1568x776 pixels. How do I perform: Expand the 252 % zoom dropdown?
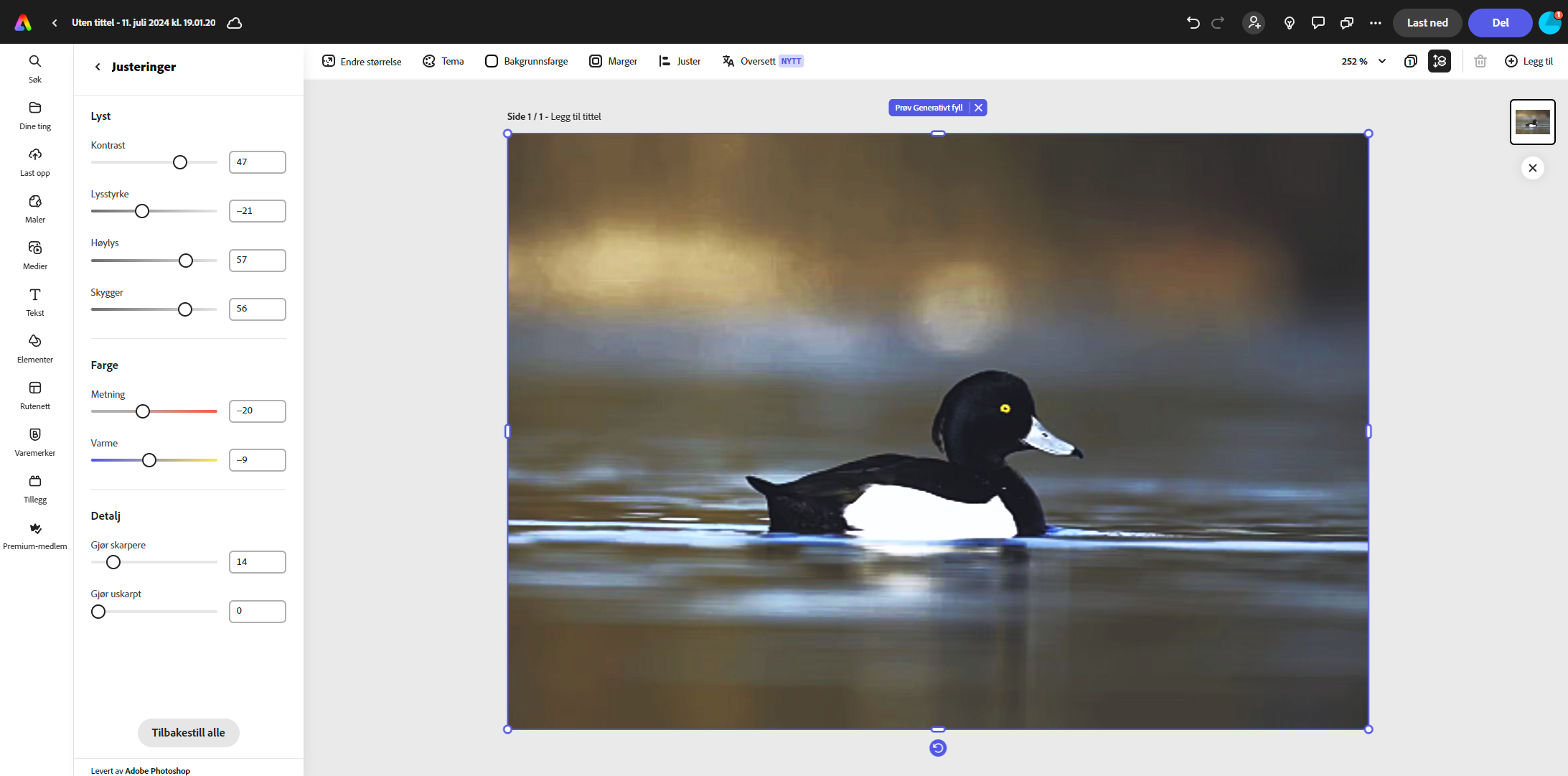[x=1382, y=62]
